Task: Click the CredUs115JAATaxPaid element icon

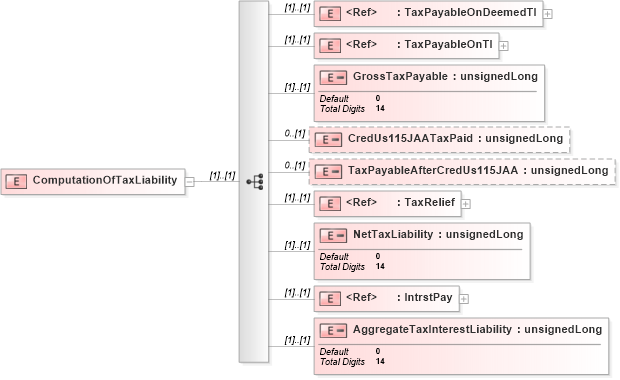Action: pos(328,139)
